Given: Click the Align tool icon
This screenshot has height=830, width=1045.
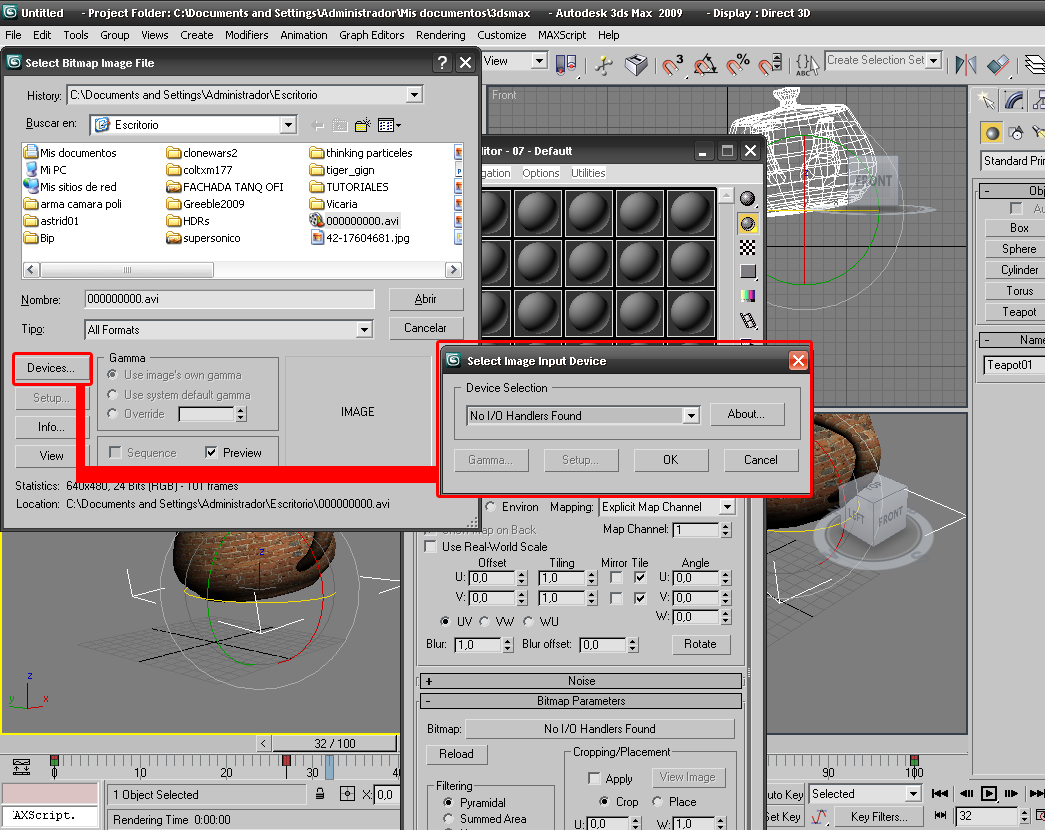Looking at the screenshot, I should pyautogui.click(x=998, y=64).
